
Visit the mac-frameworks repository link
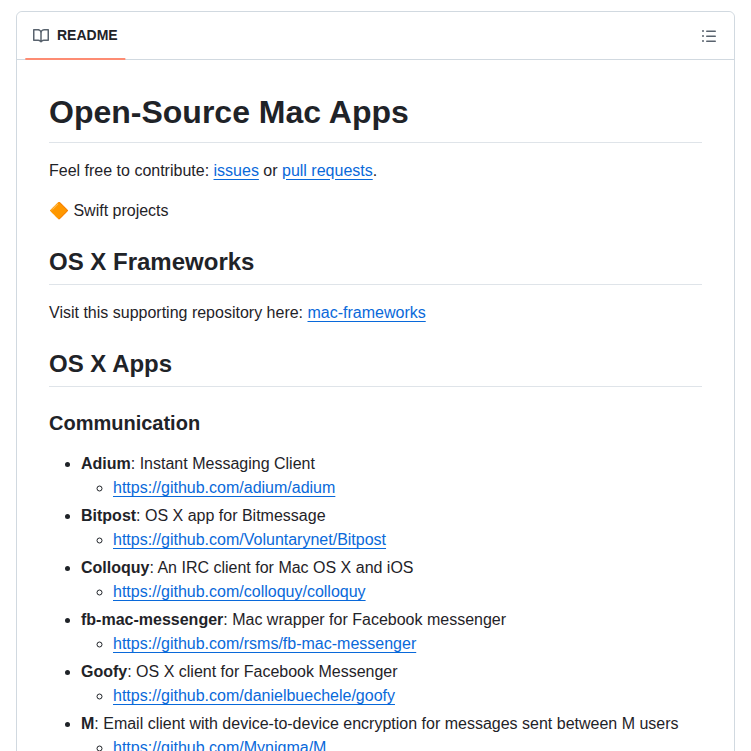(366, 312)
